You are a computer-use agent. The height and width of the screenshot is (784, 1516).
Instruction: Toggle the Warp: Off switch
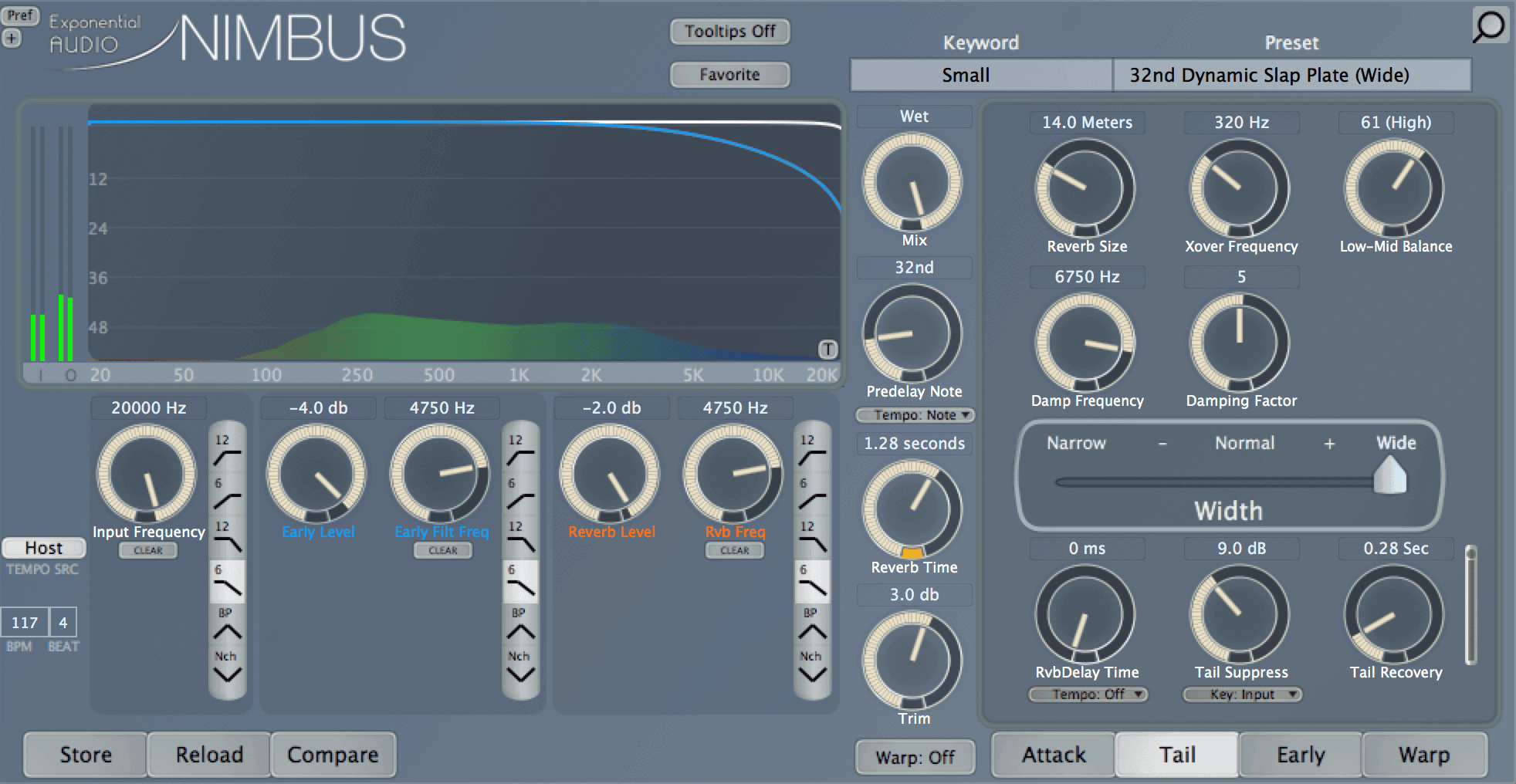coord(915,757)
